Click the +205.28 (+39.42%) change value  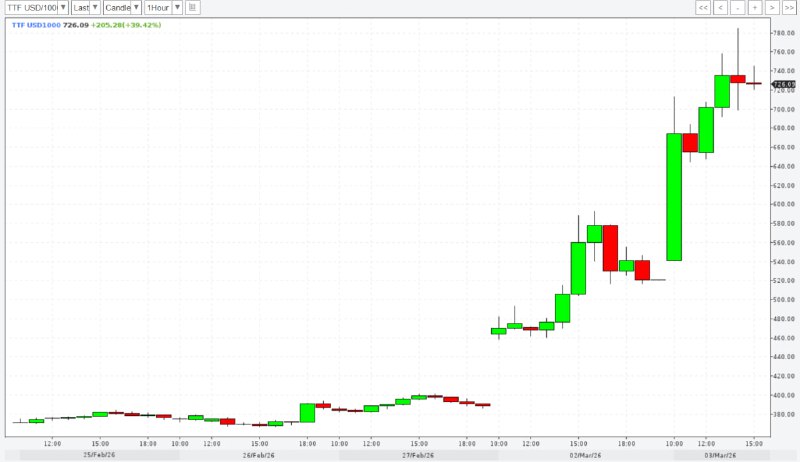126,24
